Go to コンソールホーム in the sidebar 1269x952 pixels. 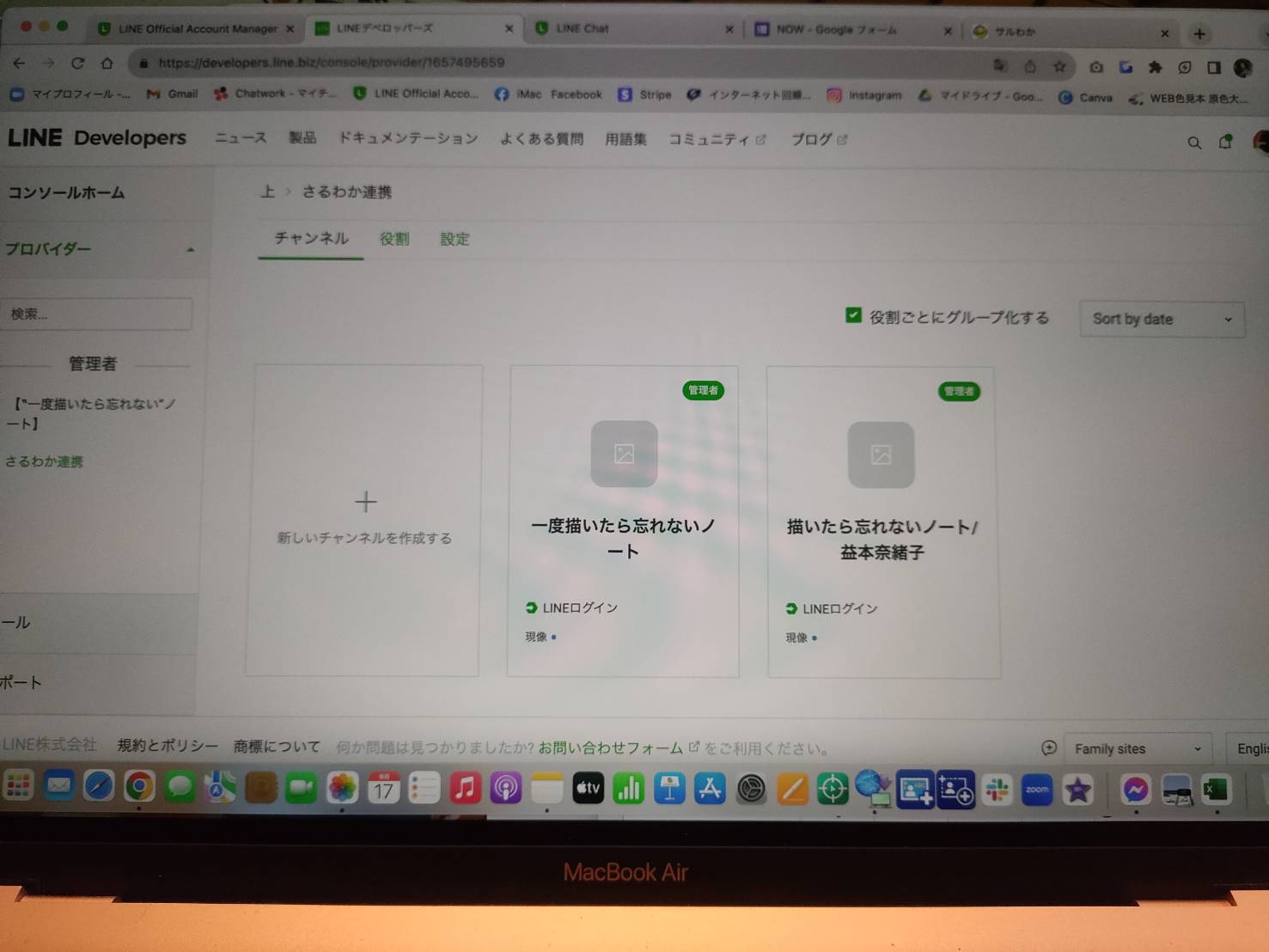tap(66, 192)
